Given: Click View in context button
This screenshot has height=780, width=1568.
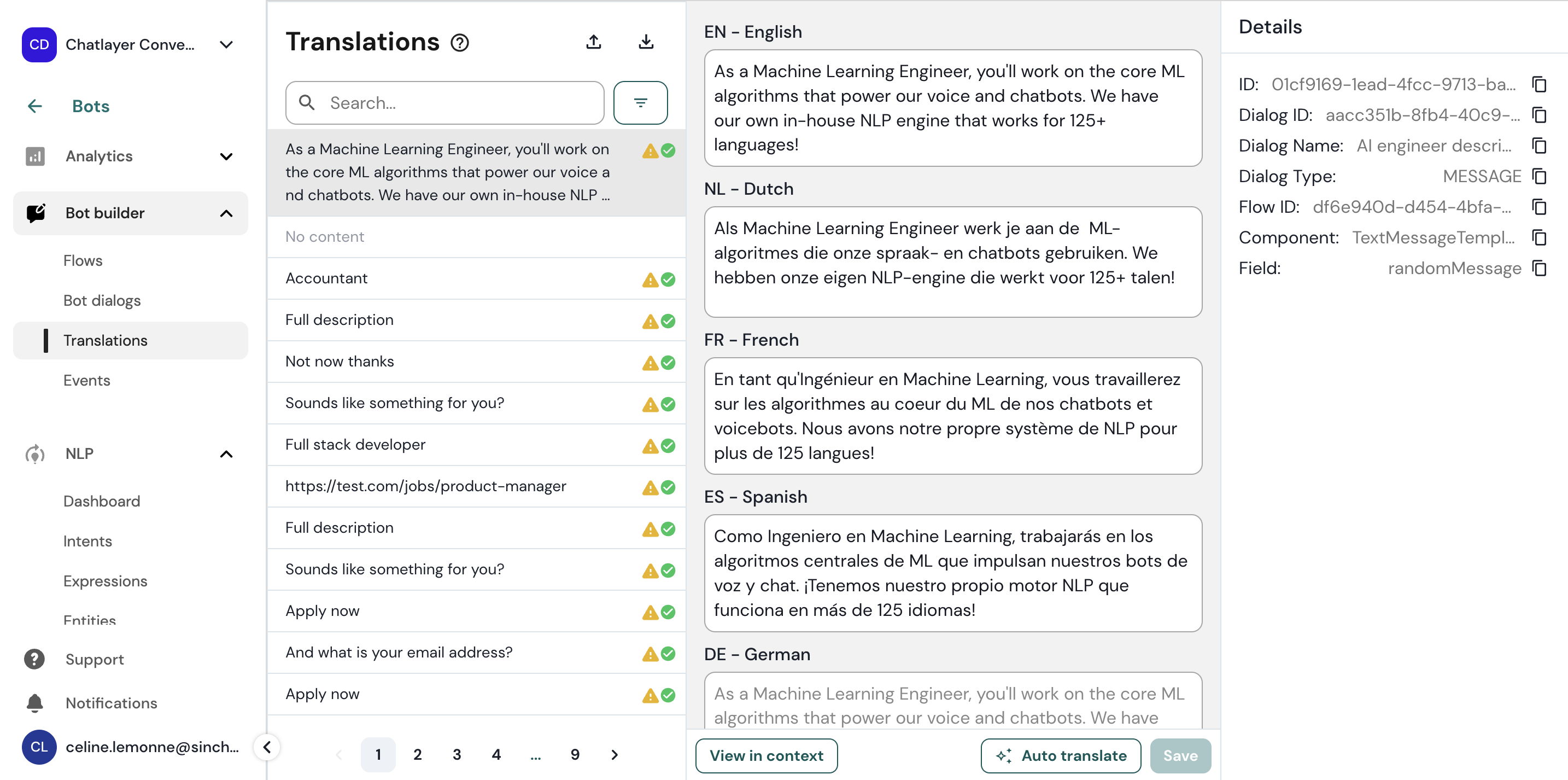Looking at the screenshot, I should [766, 755].
